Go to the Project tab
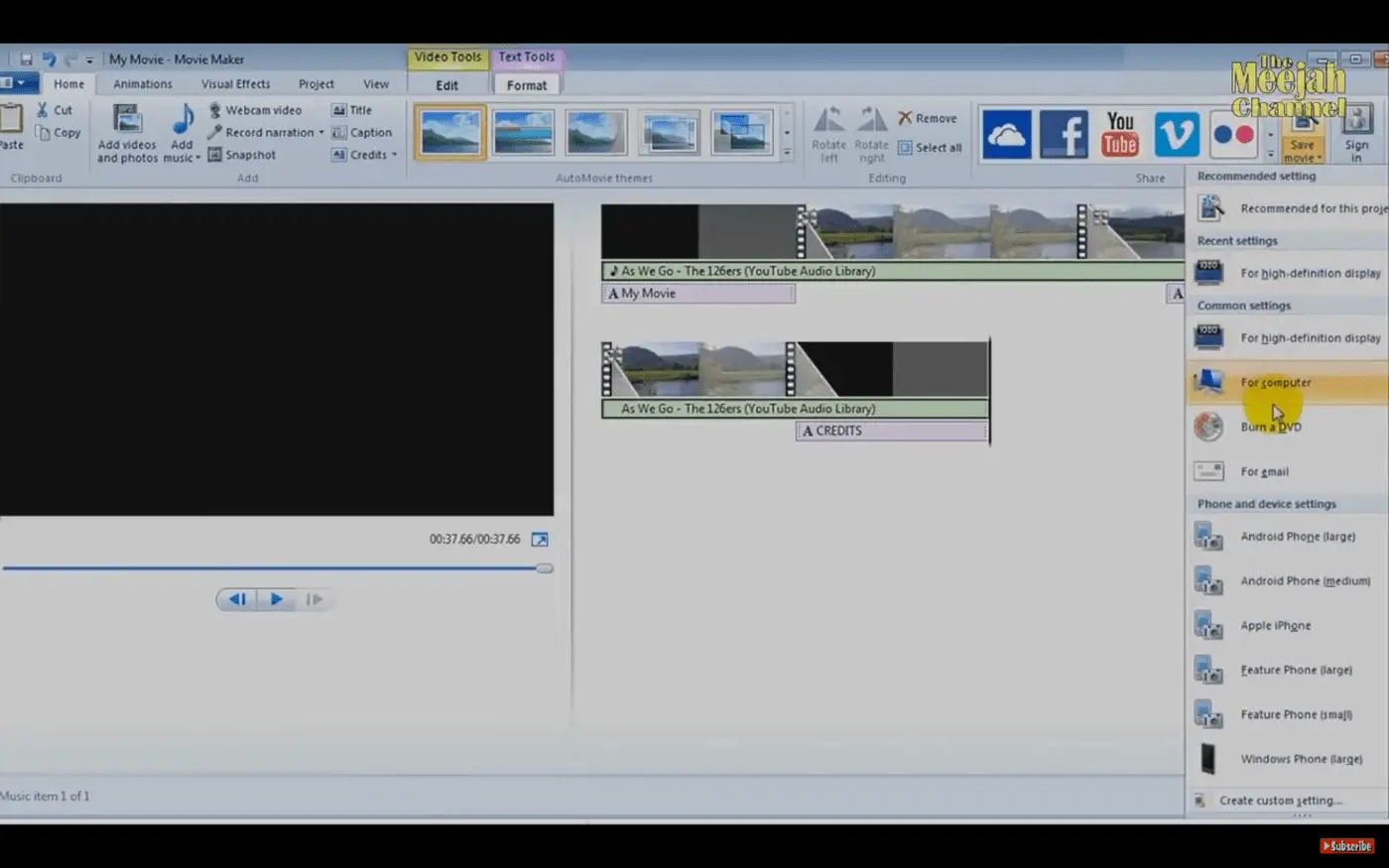 click(316, 84)
